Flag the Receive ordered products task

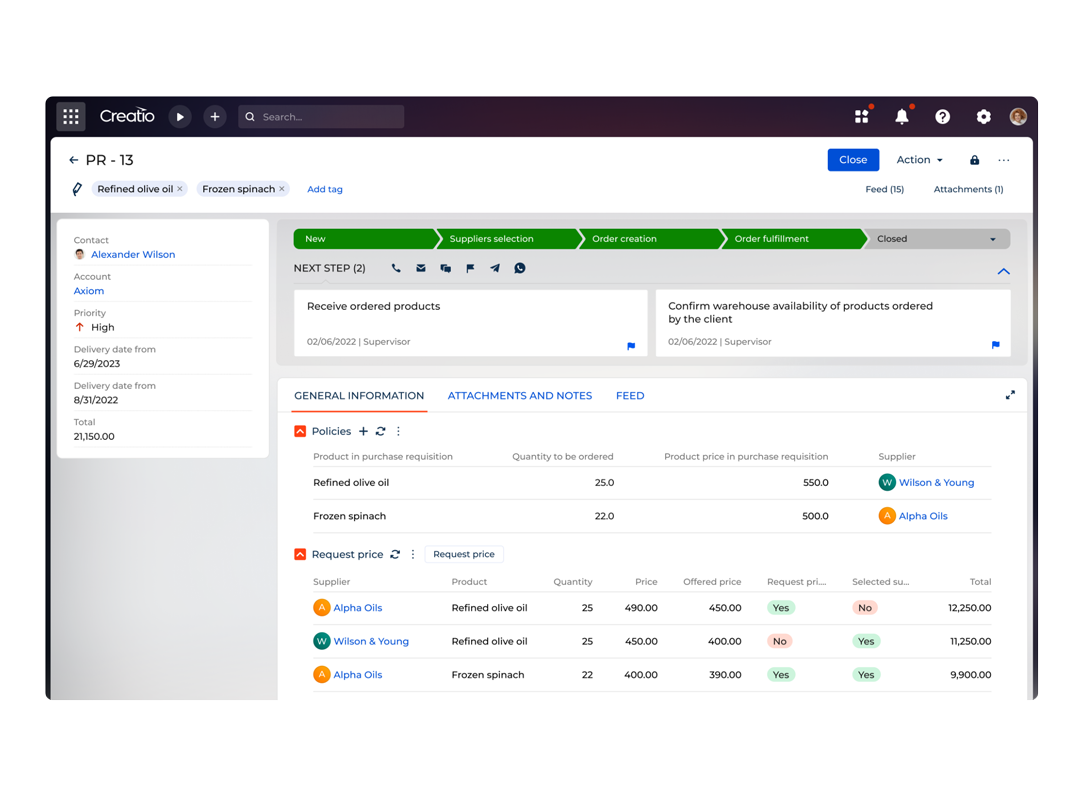click(x=630, y=345)
